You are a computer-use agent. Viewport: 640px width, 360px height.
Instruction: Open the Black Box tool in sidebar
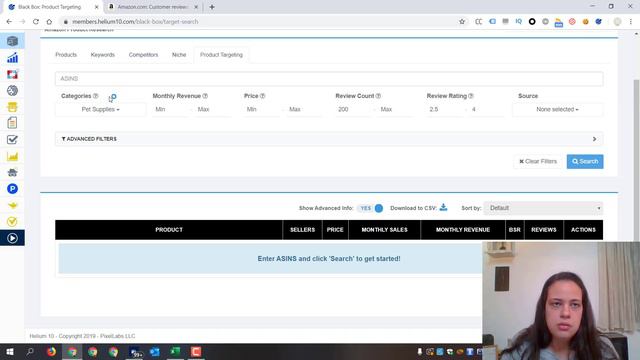pyautogui.click(x=12, y=41)
